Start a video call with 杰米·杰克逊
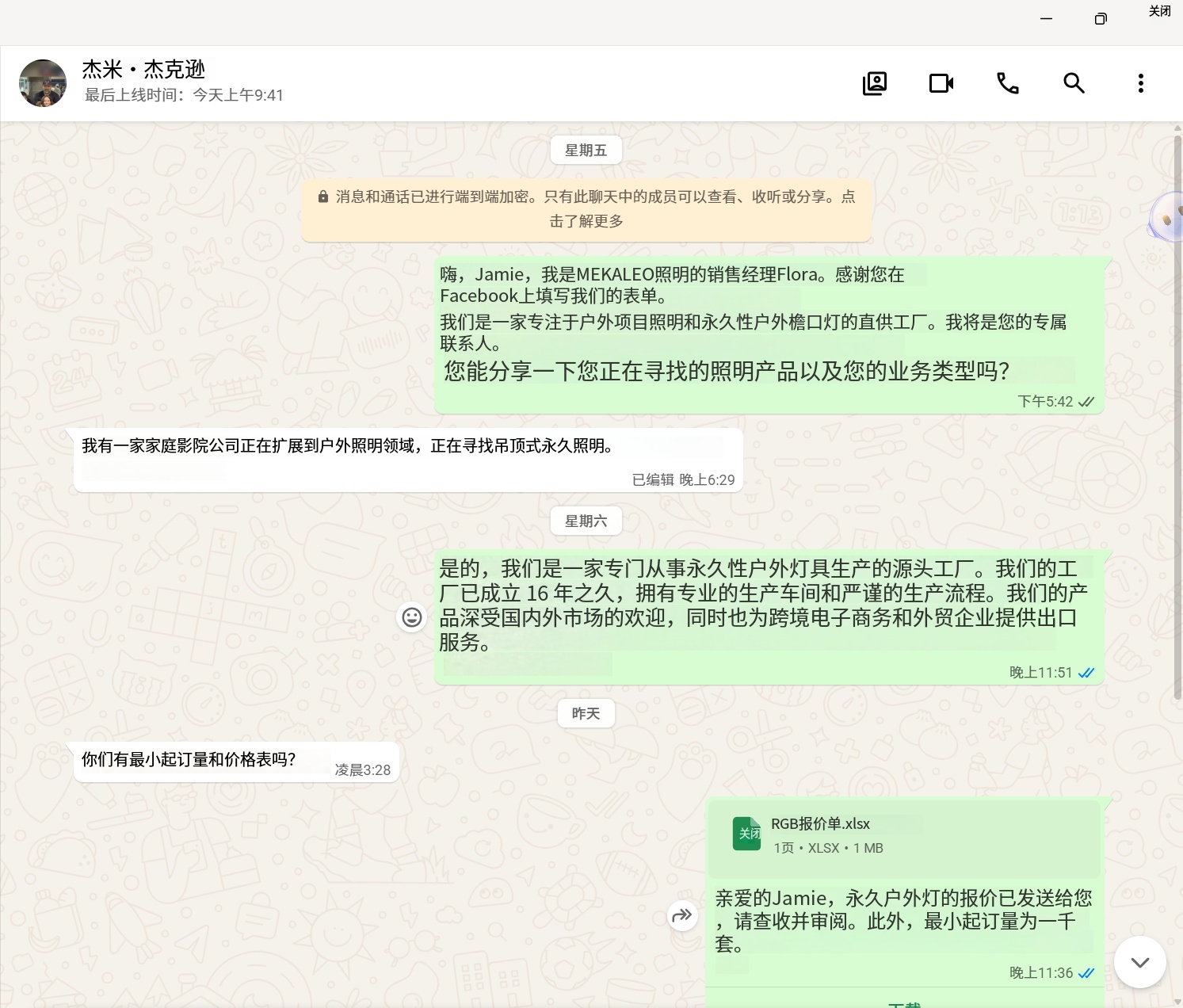Viewport: 1183px width, 1008px height. tap(941, 83)
